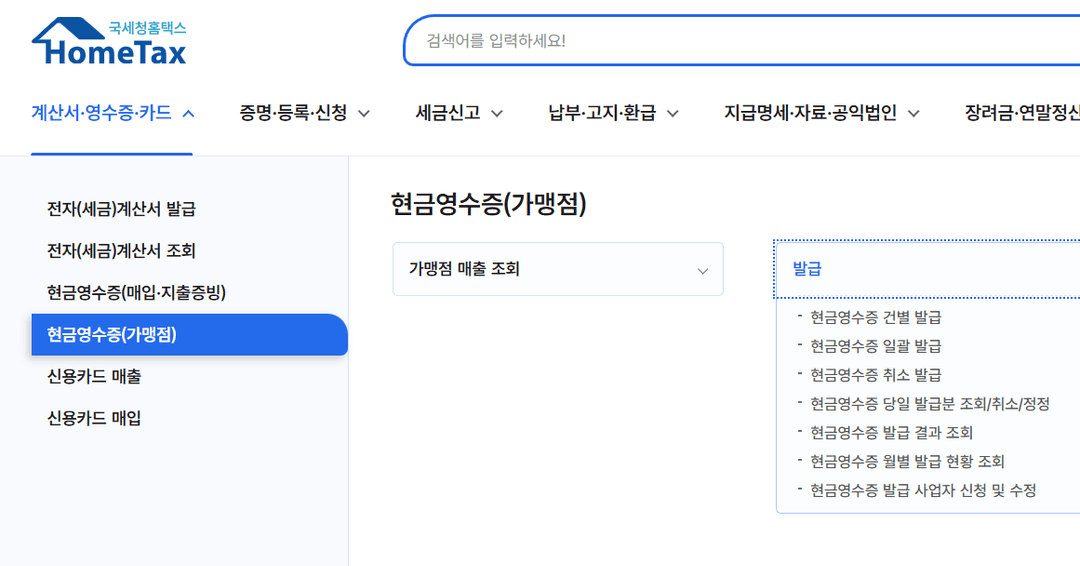The width and height of the screenshot is (1080, 566).
Task: Open the 장려금·연말정산 menu
Action: pyautogui.click(x=1022, y=113)
